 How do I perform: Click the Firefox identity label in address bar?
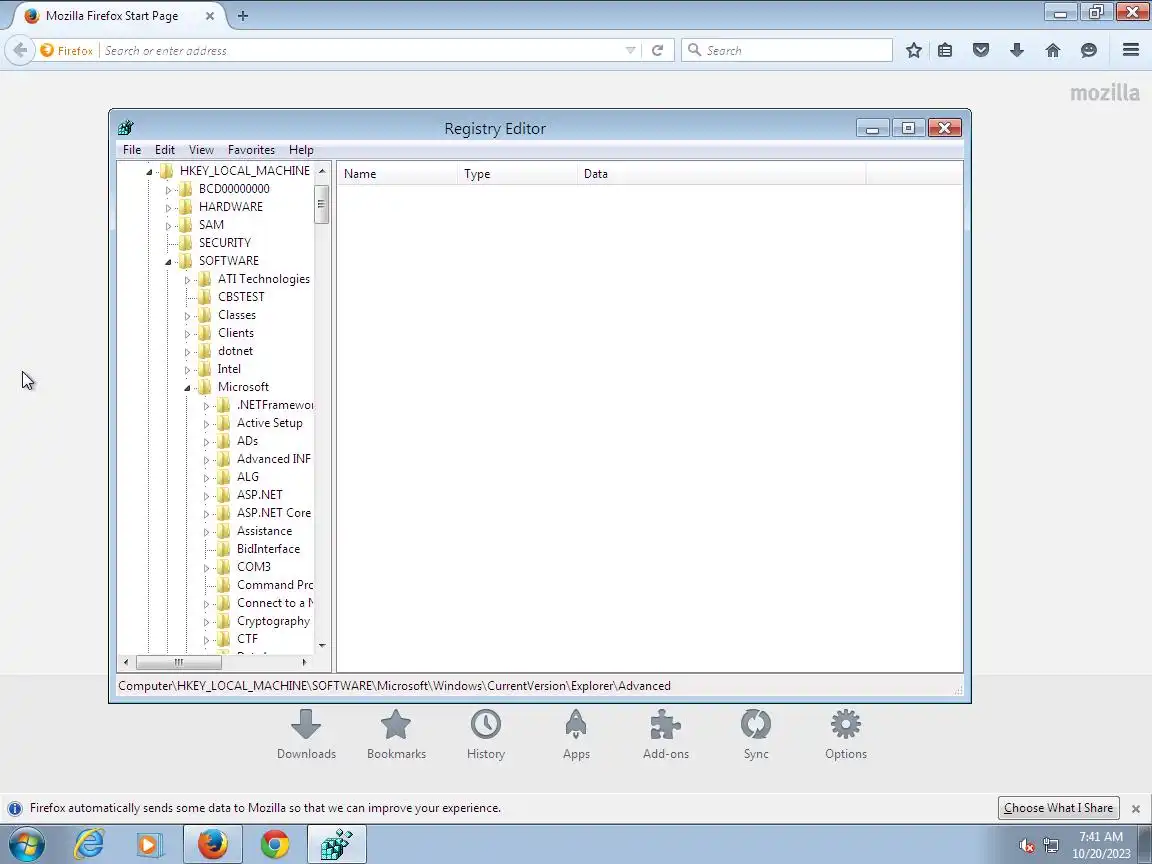point(68,50)
